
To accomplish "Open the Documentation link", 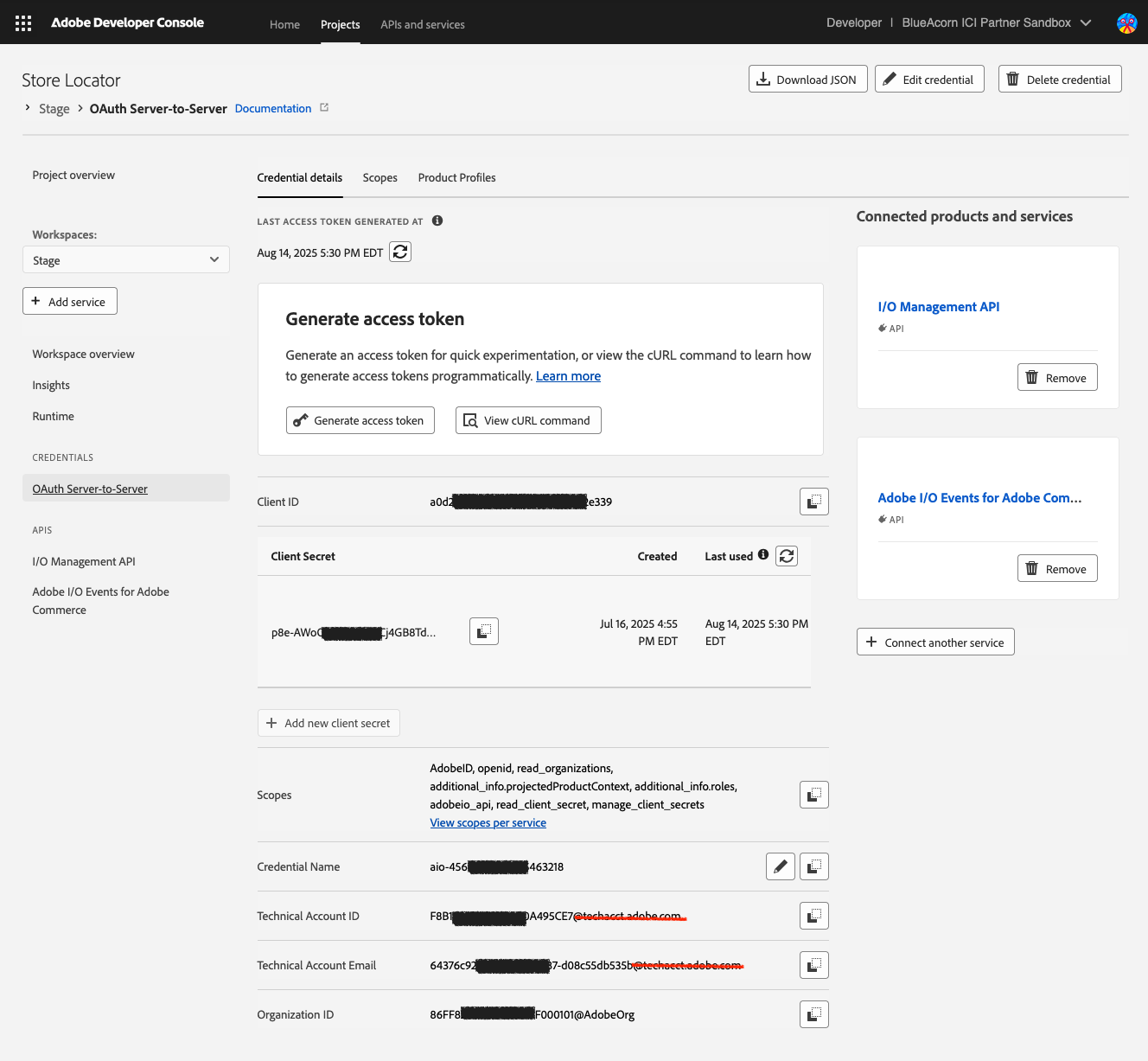I will click(273, 108).
